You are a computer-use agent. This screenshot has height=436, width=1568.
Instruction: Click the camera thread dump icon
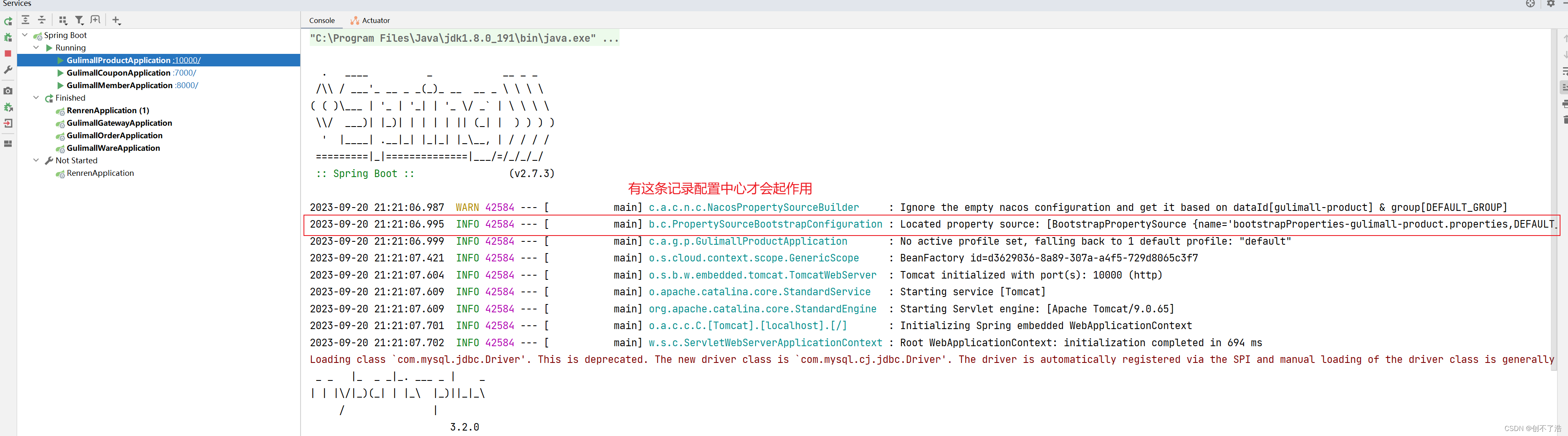click(x=8, y=91)
